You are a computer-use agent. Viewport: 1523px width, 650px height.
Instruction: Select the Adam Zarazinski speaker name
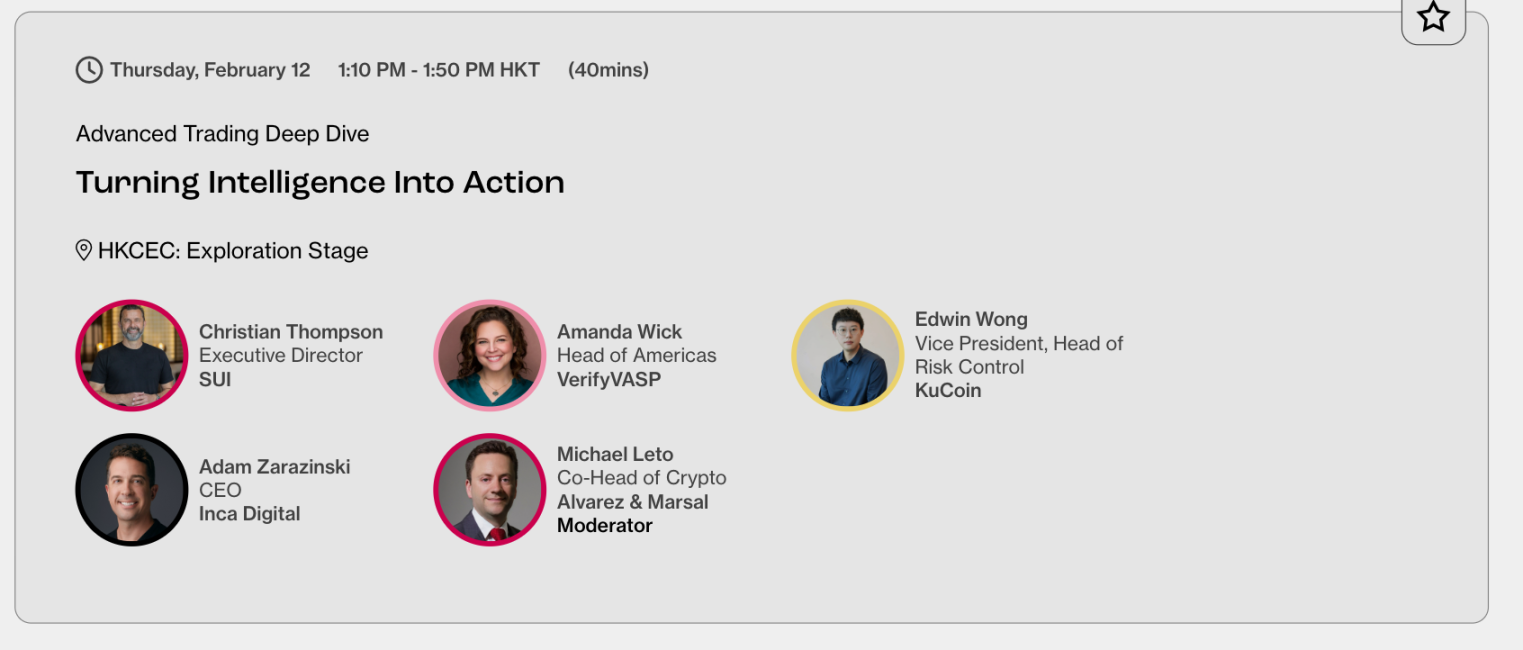click(275, 466)
